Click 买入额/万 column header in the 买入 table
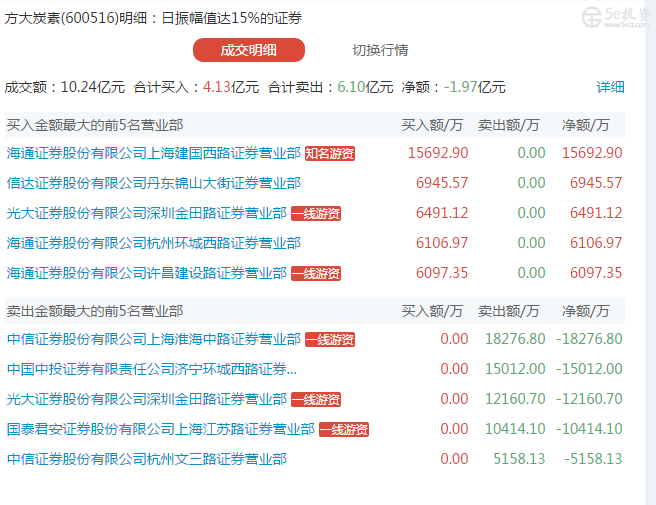The width and height of the screenshot is (656, 505). tap(432, 125)
